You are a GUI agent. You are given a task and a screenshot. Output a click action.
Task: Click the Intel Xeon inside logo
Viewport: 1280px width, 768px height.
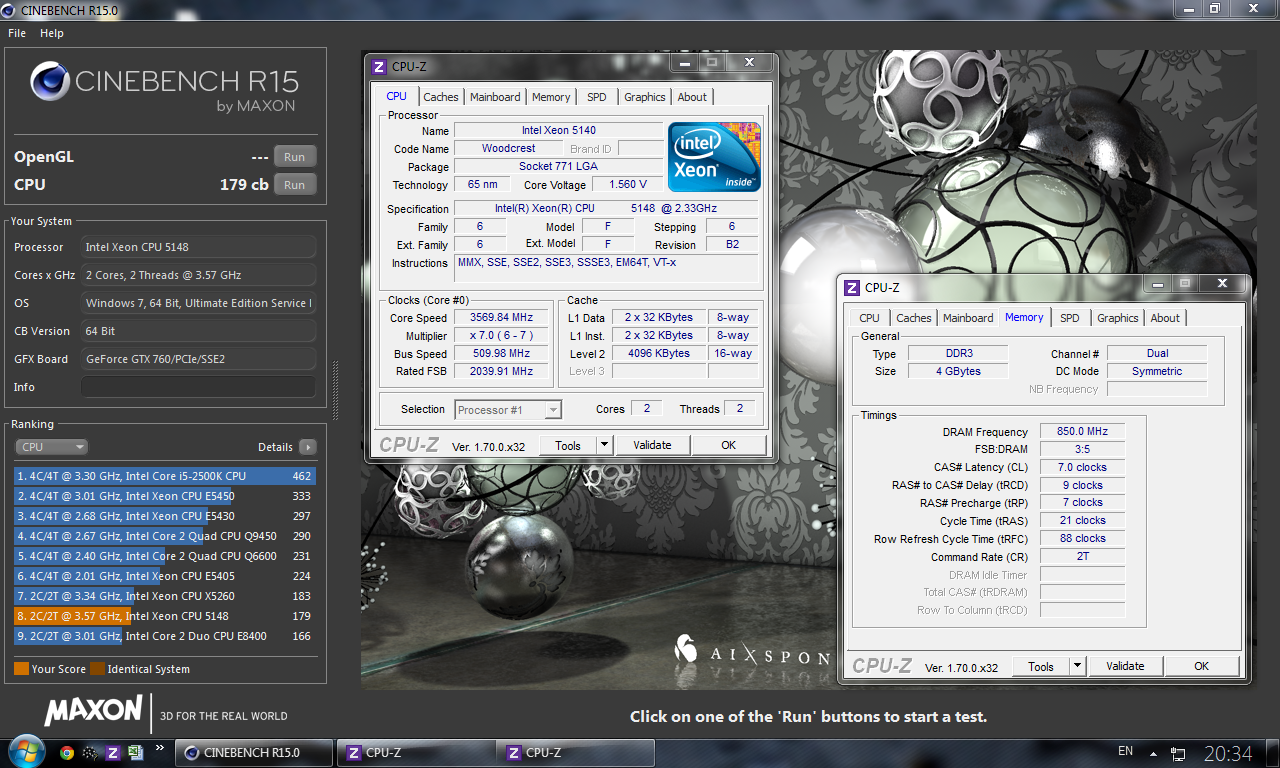(x=714, y=156)
